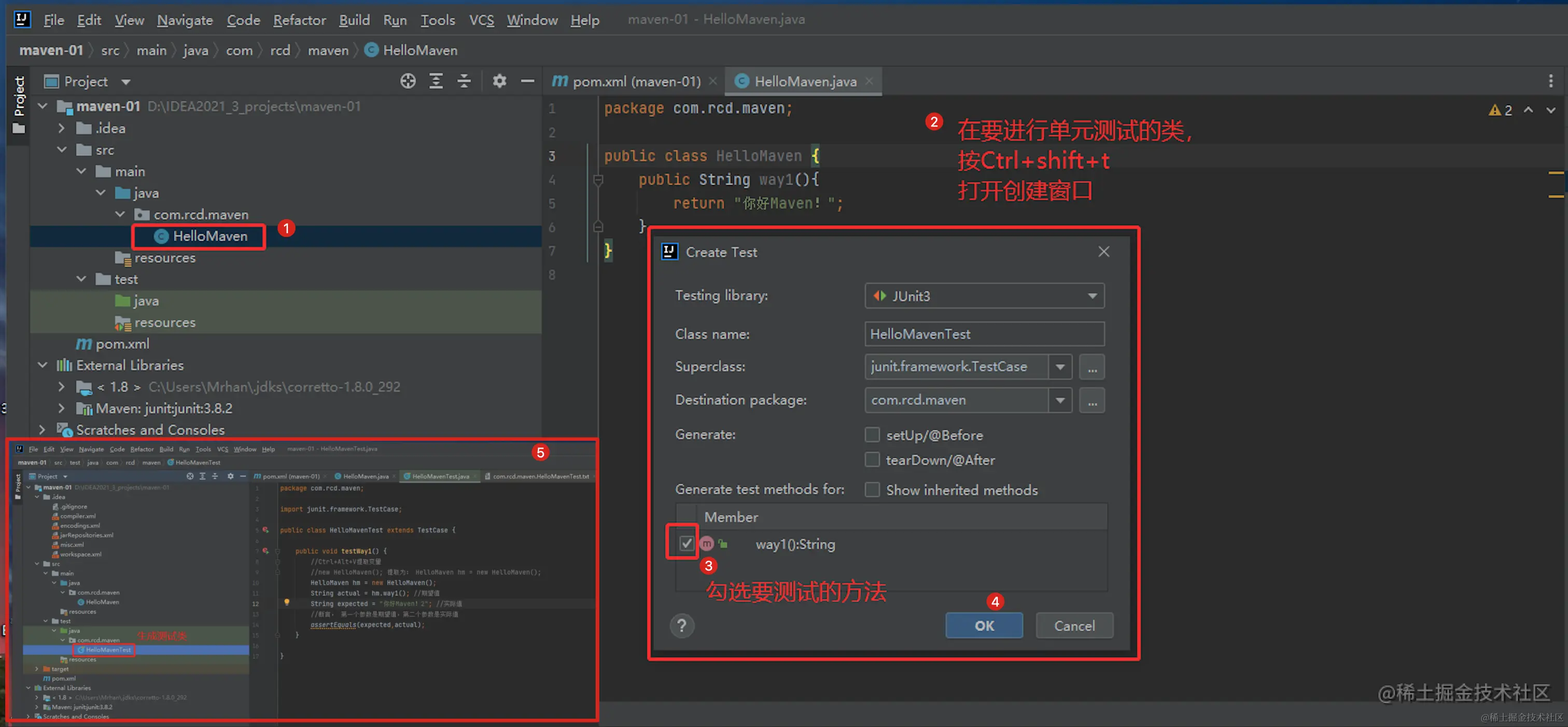
Task: Open Project panel settings gear
Action: click(499, 81)
